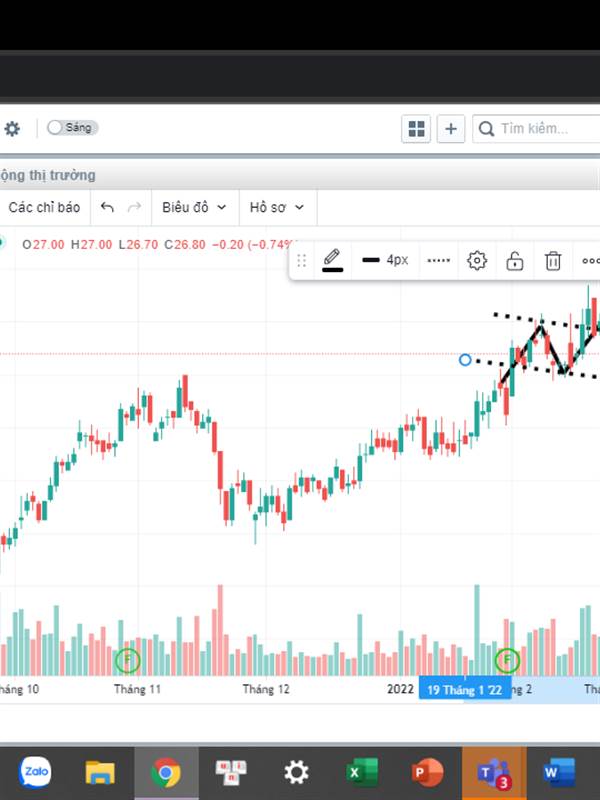
Task: Open Zalo from the taskbar
Action: 35,771
